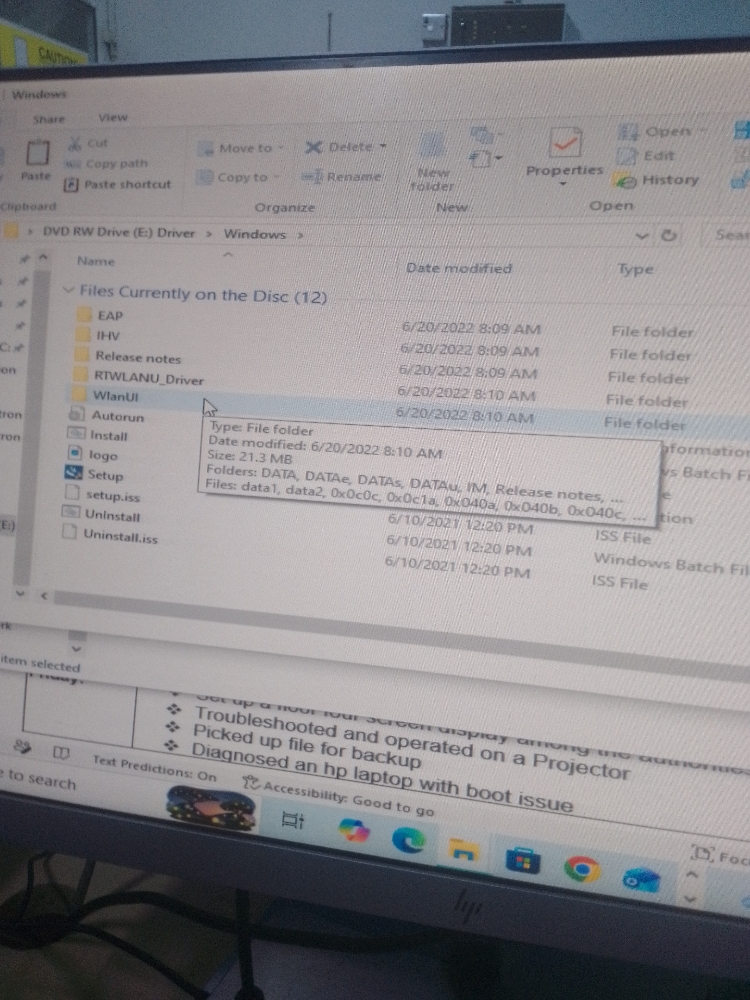Image resolution: width=750 pixels, height=1000 pixels.
Task: Click the Cut scissors icon
Action: coord(75,143)
